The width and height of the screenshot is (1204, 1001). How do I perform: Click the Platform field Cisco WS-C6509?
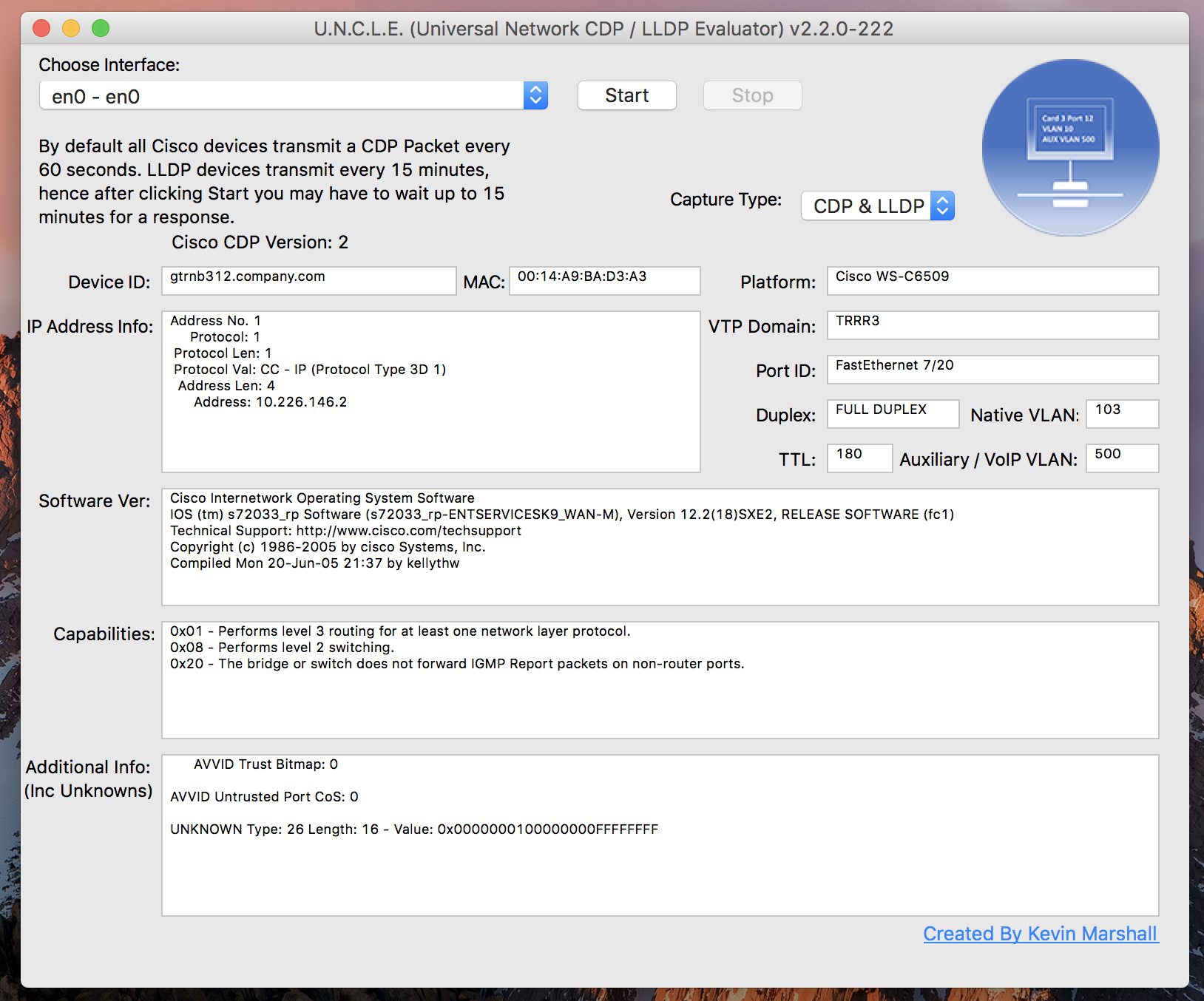click(x=992, y=281)
